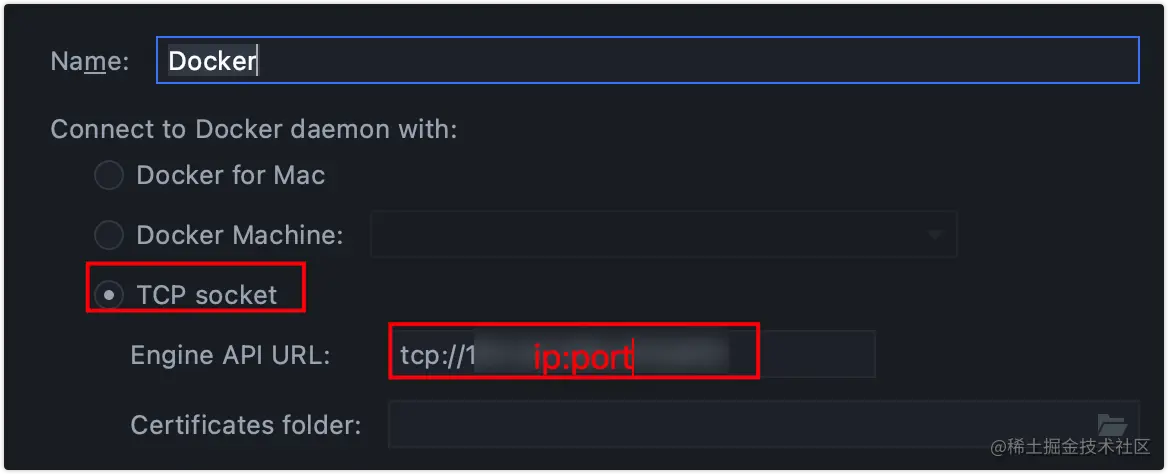Open the certificates folder browse icon
1168x474 pixels.
(x=1111, y=425)
